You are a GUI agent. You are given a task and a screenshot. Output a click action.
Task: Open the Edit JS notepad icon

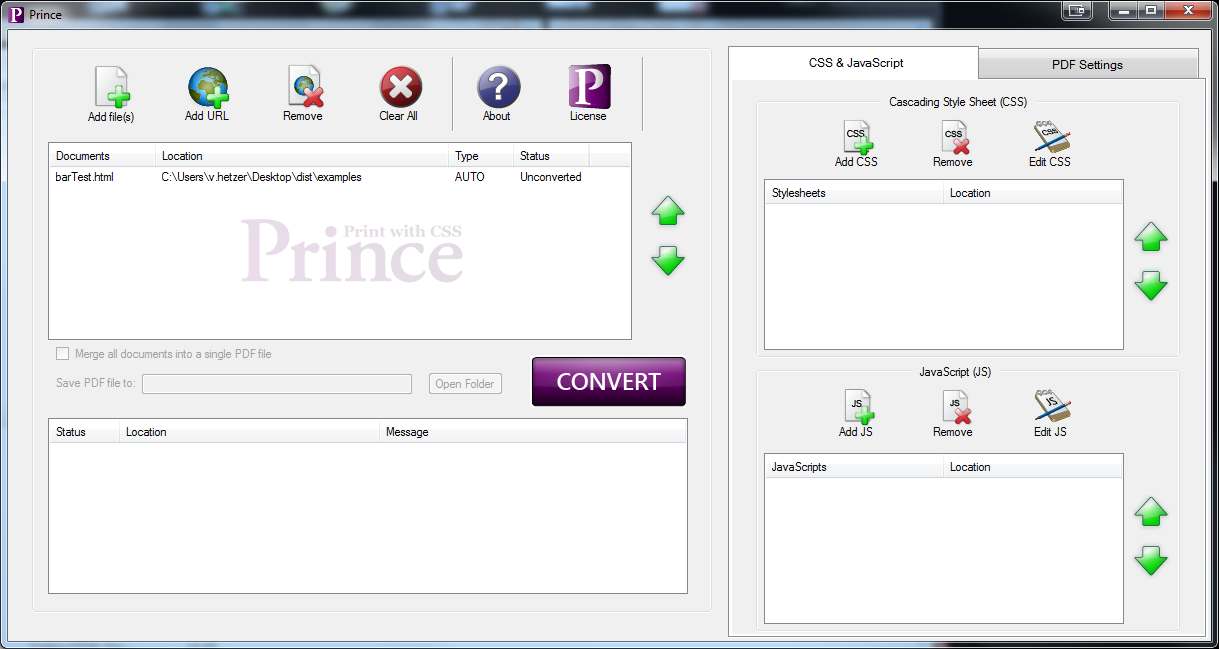point(1050,408)
